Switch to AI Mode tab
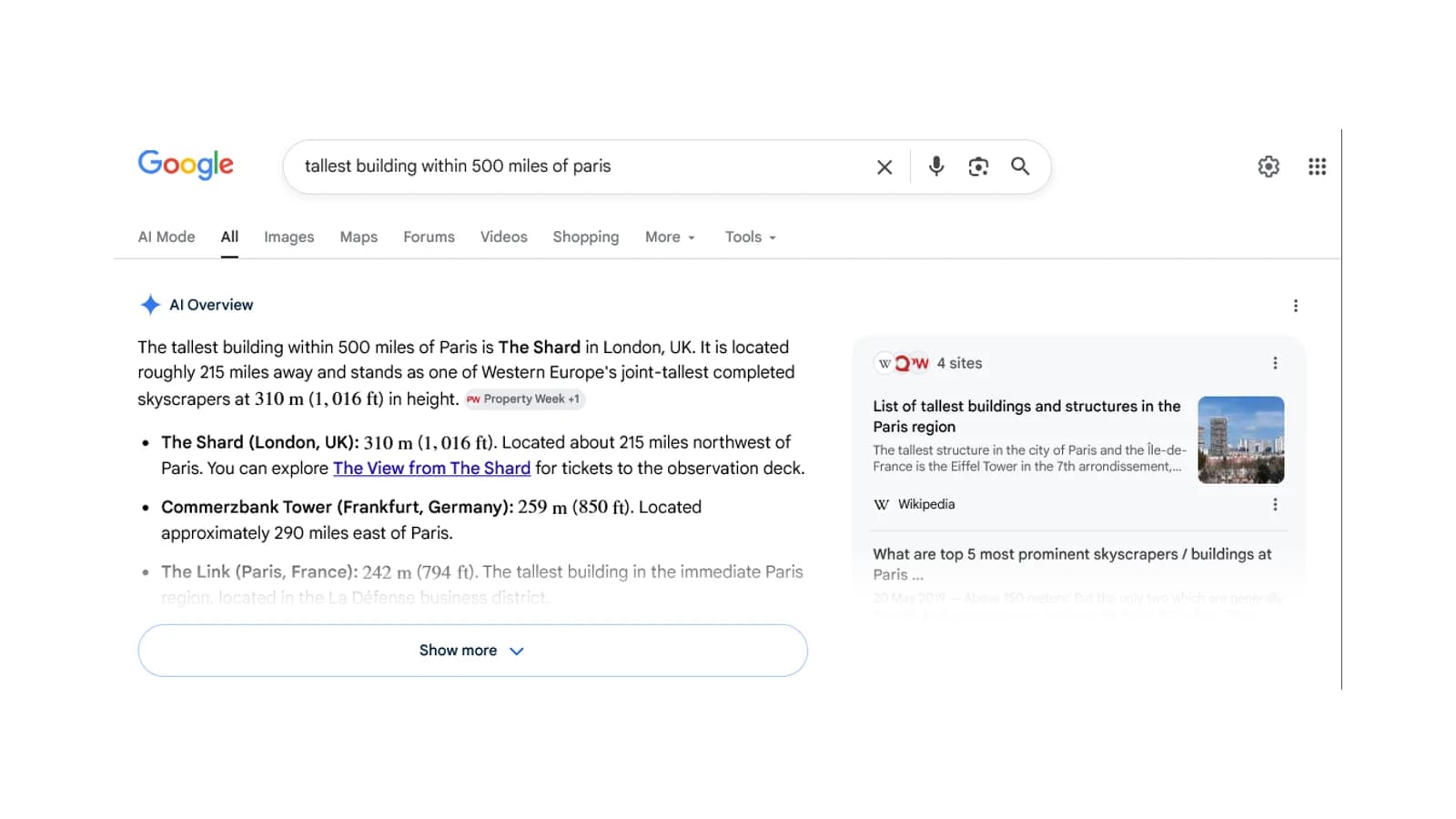This screenshot has width=1456, height=819. point(167,237)
